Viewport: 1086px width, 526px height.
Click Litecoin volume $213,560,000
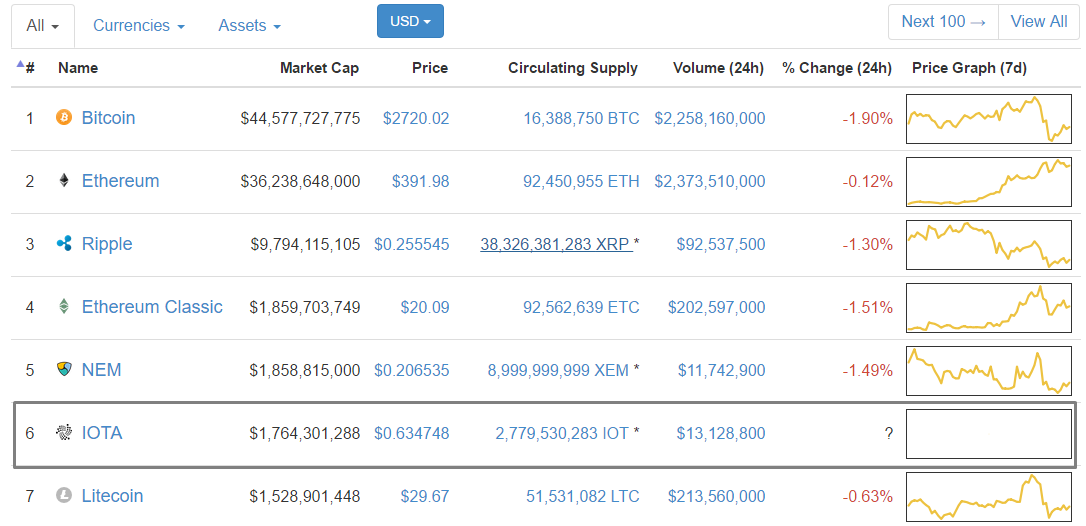tap(717, 497)
